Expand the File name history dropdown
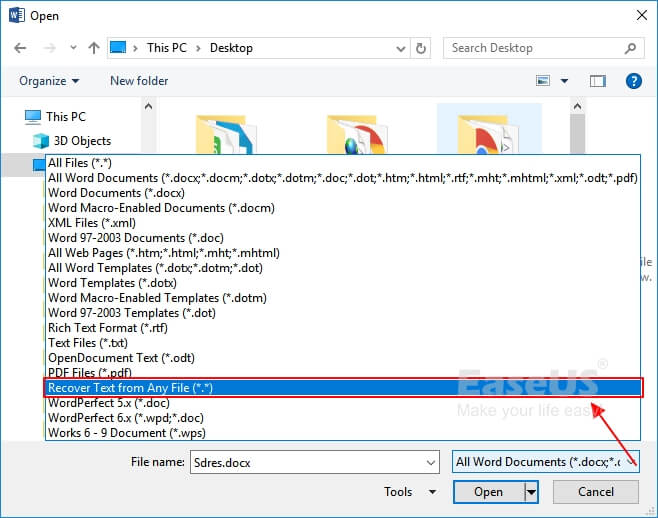The image size is (658, 518). click(430, 462)
